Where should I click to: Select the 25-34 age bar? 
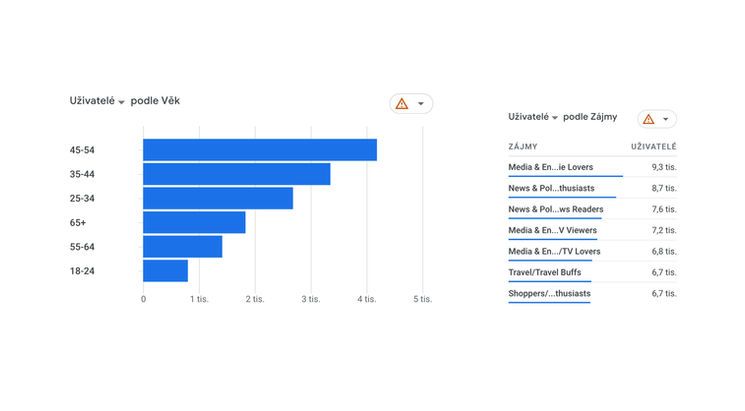pos(218,198)
